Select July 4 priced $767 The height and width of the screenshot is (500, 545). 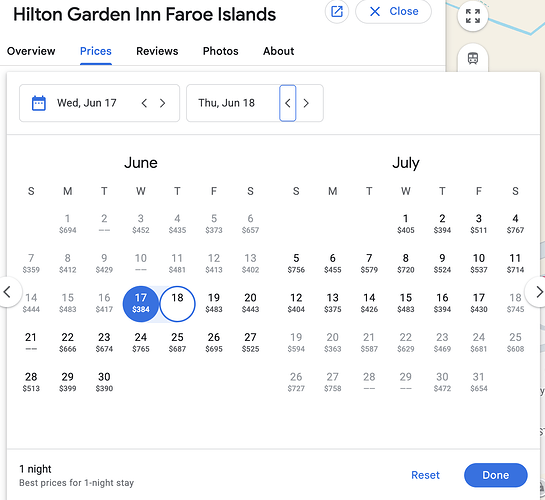(515, 223)
